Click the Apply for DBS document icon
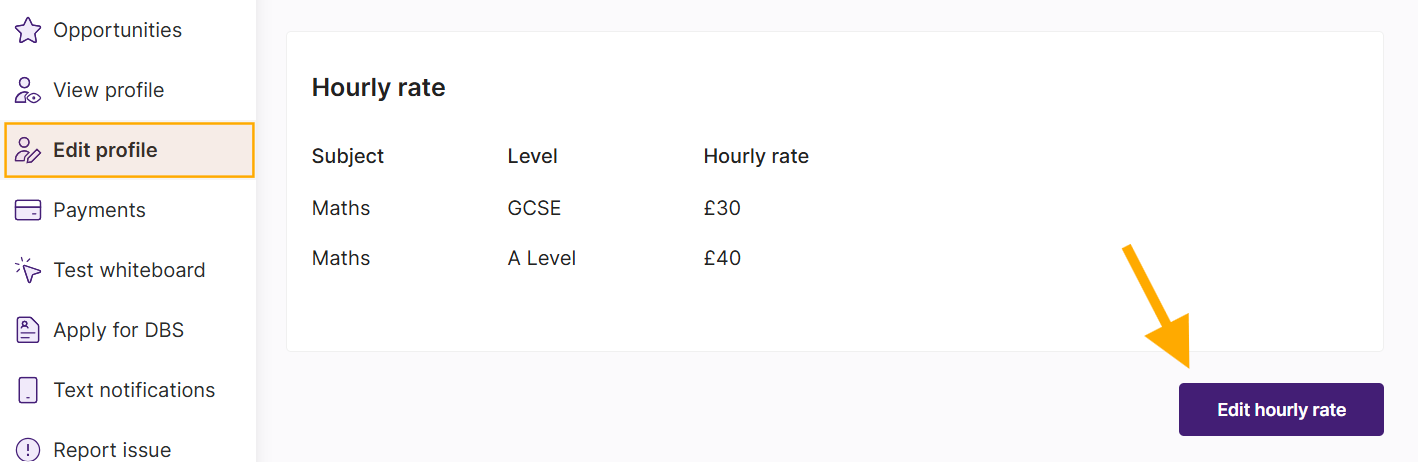The image size is (1418, 462). [28, 330]
